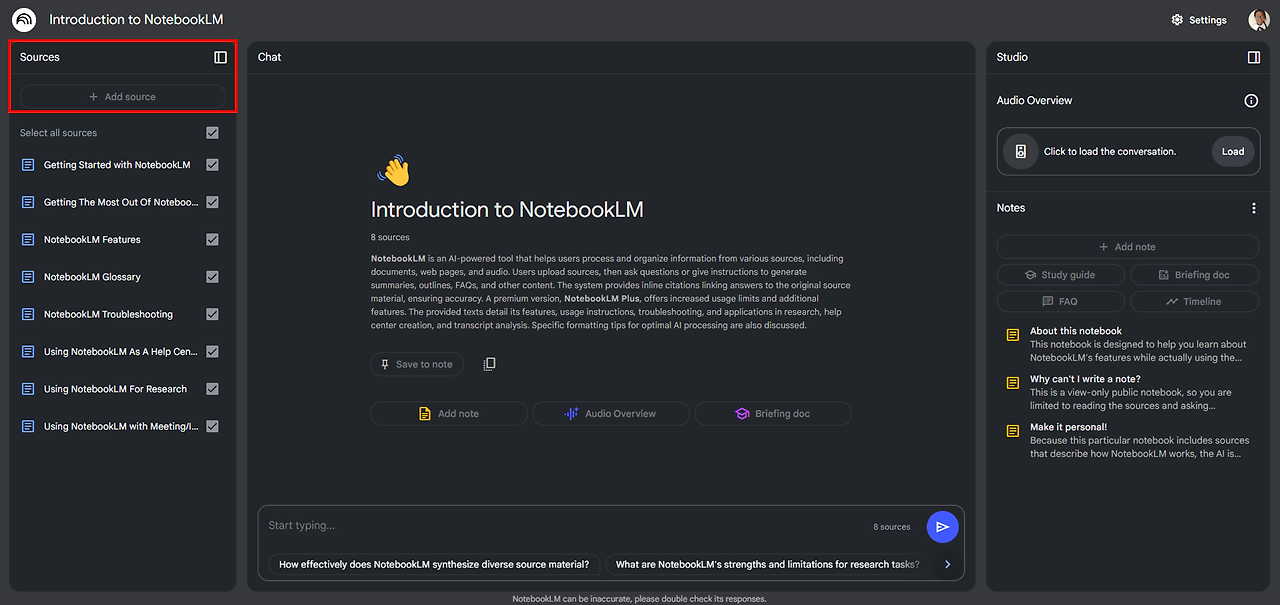Viewport: 1280px width, 605px height.
Task: Copy summary with the copy icon
Action: [489, 364]
